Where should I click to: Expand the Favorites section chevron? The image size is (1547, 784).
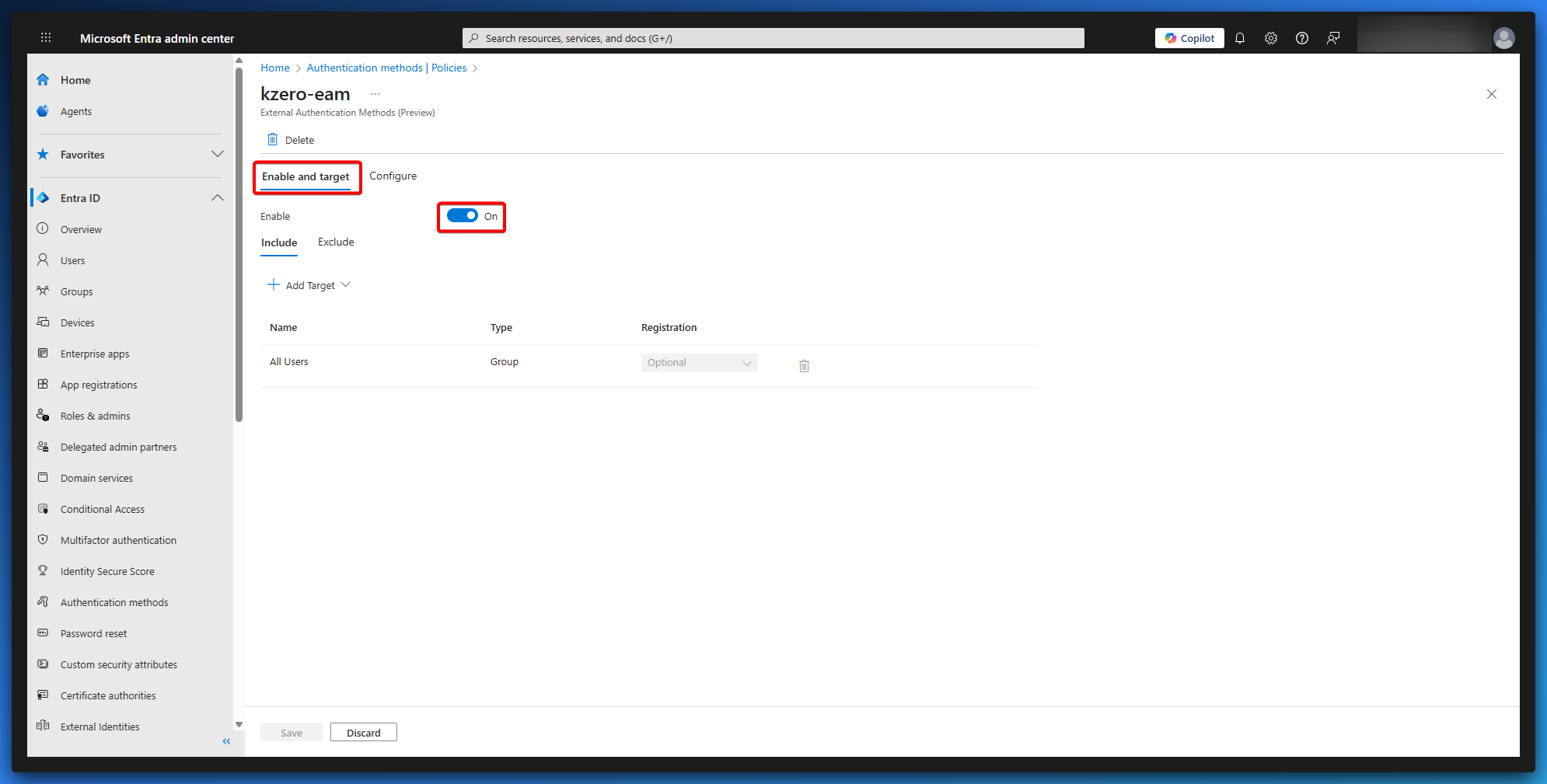point(218,155)
